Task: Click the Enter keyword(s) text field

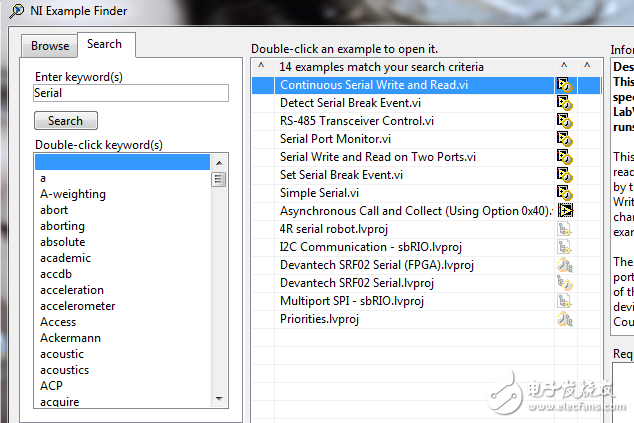Action: [131, 93]
